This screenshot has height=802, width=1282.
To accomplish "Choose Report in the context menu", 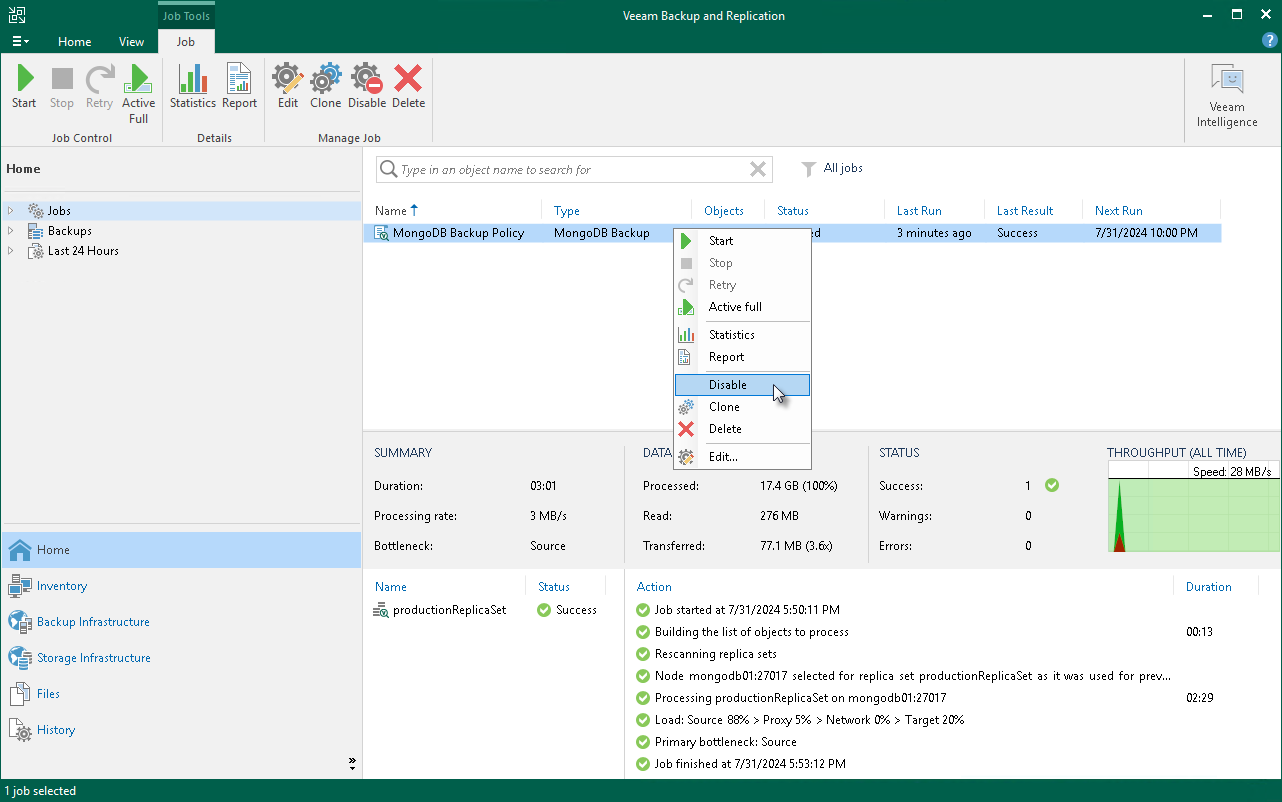I will tap(742, 357).
